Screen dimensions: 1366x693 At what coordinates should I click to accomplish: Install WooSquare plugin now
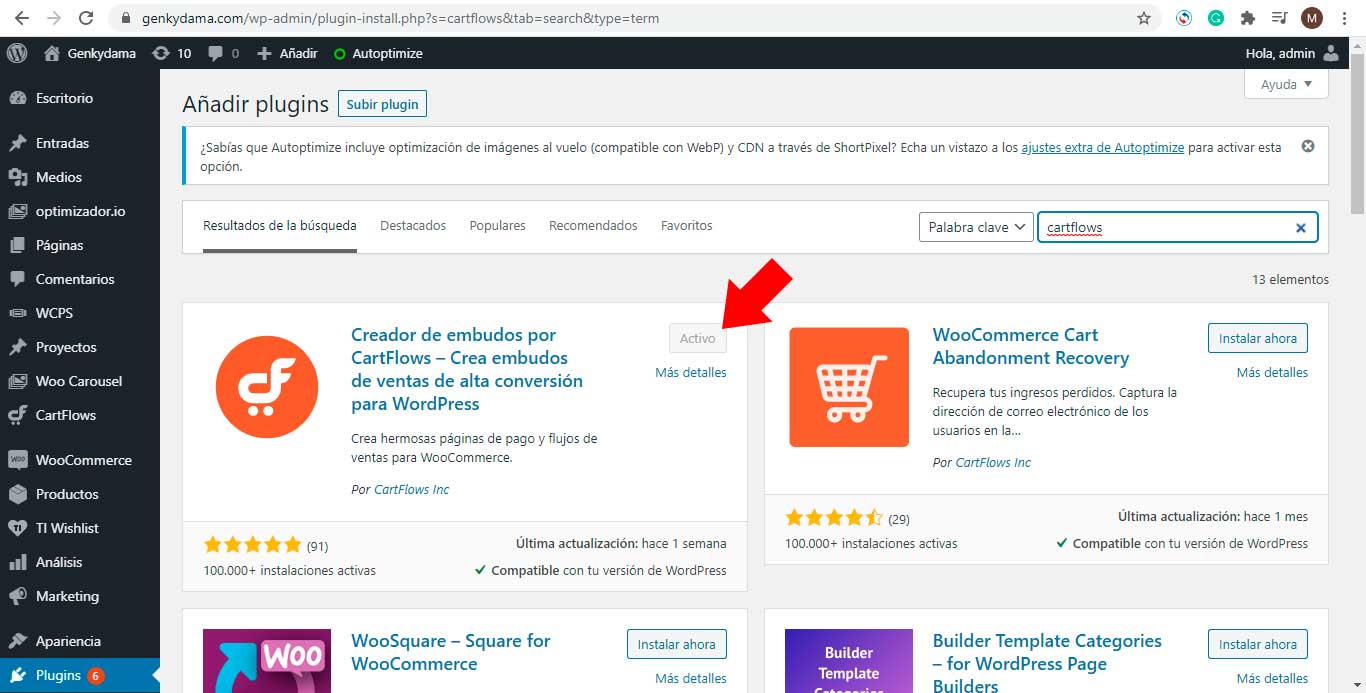tap(677, 644)
